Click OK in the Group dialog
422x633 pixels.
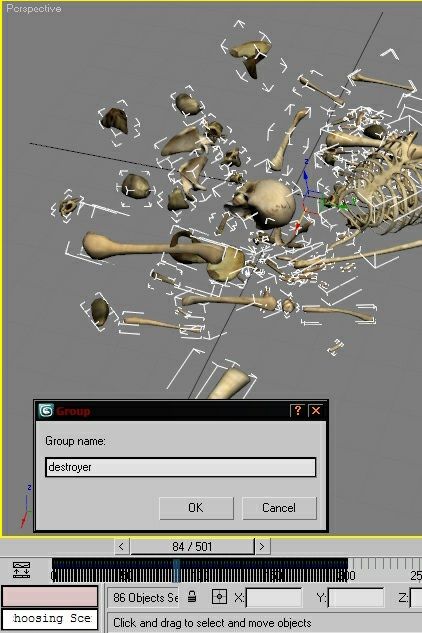pyautogui.click(x=196, y=507)
